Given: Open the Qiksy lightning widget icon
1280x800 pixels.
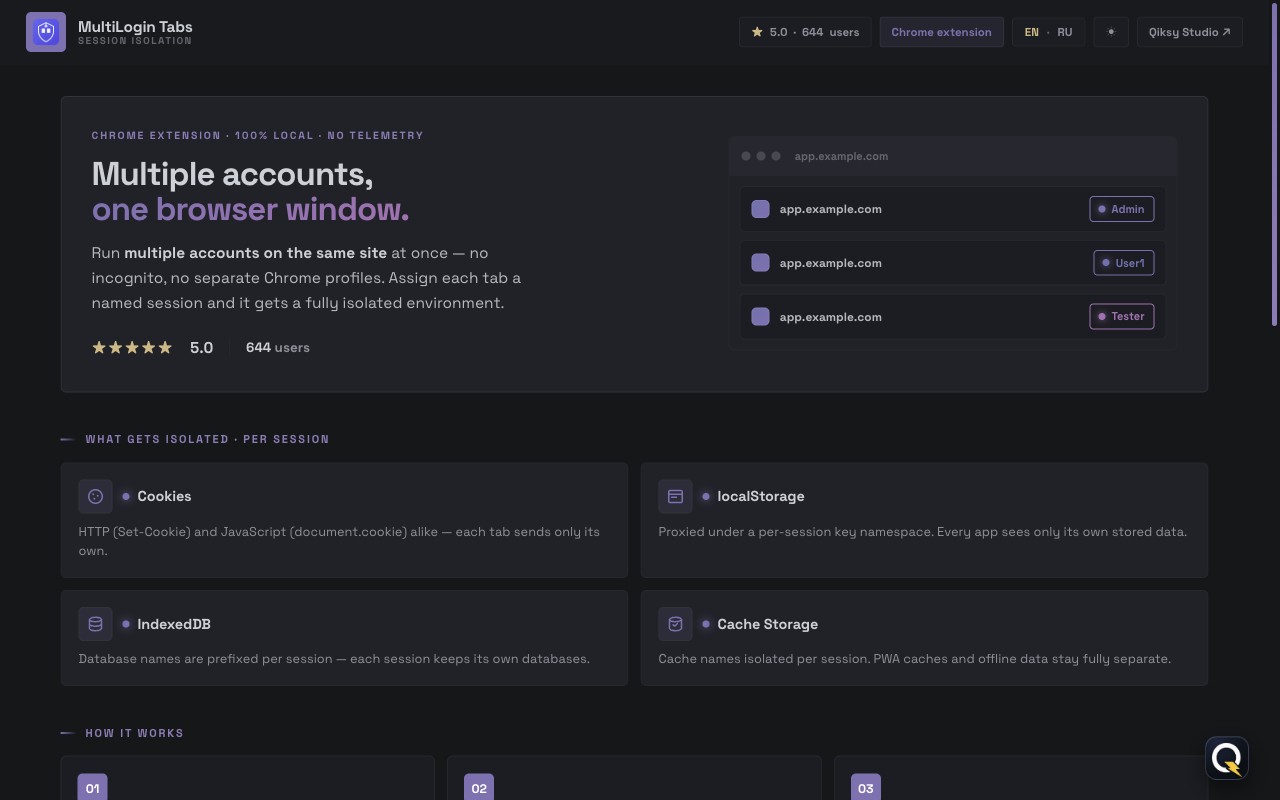Looking at the screenshot, I should pos(1227,759).
